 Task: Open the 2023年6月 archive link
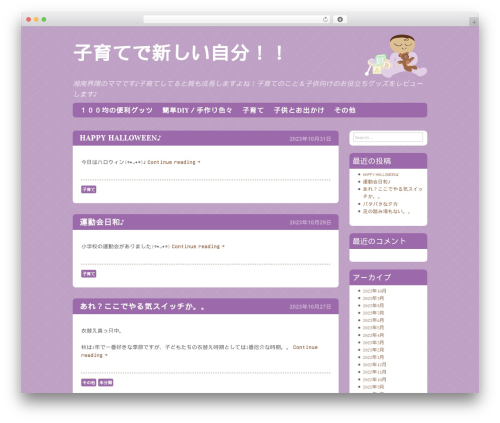point(373,320)
